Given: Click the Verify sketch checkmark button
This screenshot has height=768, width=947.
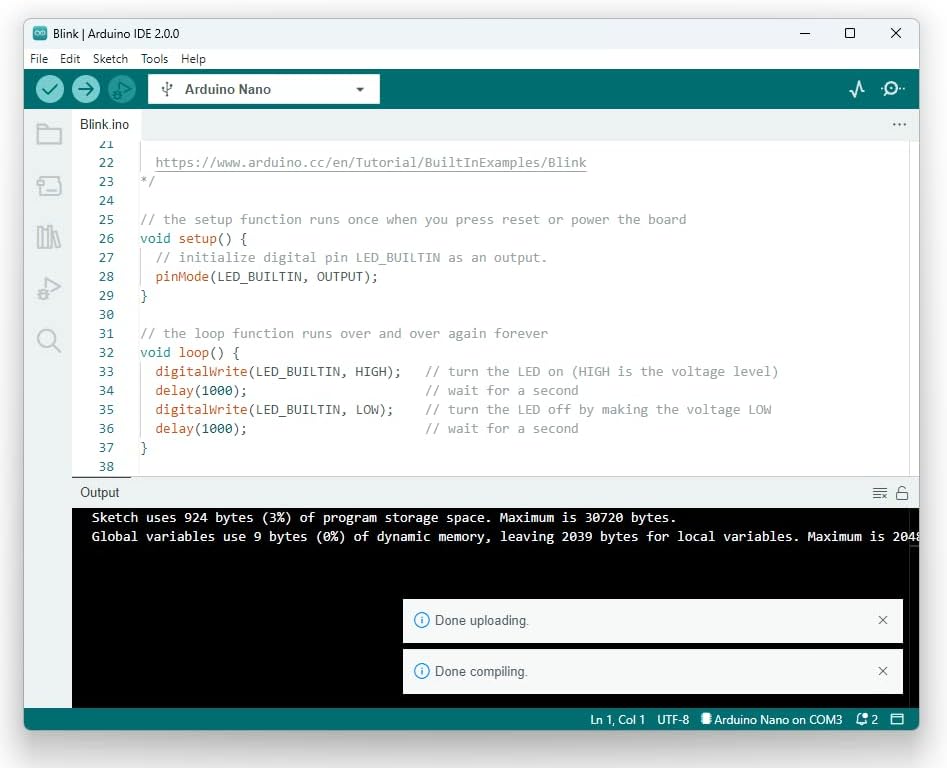Looking at the screenshot, I should (50, 89).
